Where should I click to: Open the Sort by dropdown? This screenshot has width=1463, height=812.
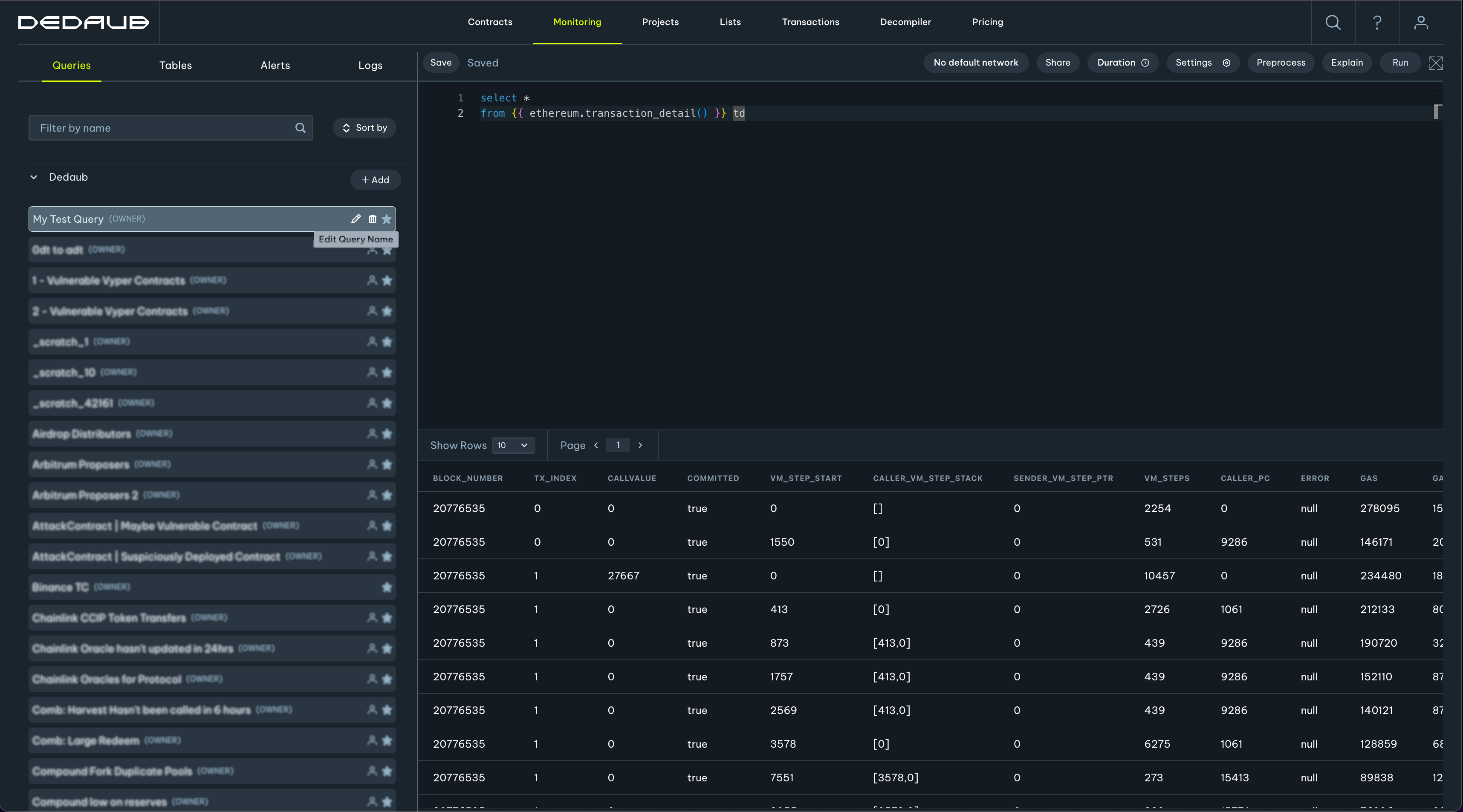[364, 128]
